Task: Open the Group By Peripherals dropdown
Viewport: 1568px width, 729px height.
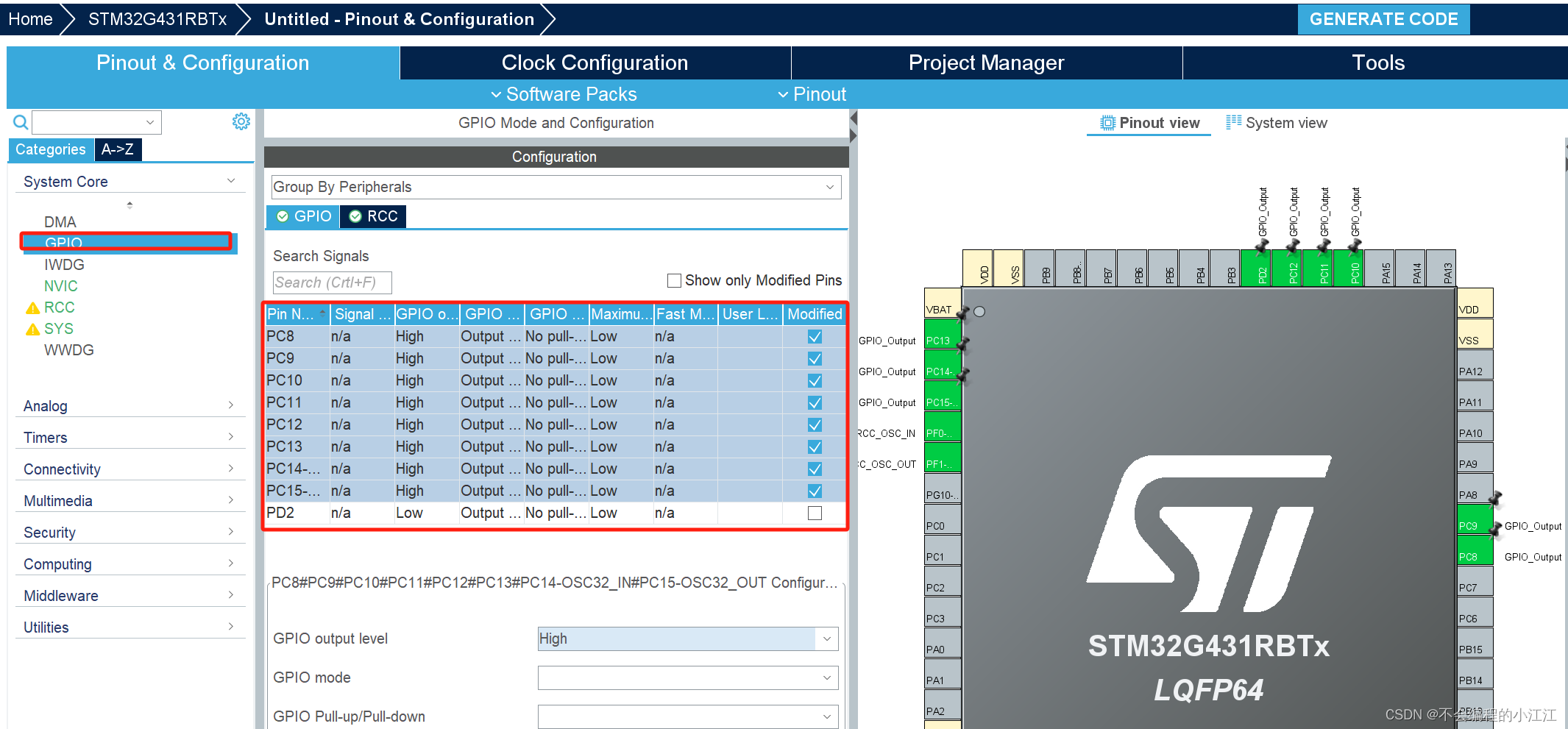Action: pos(556,187)
